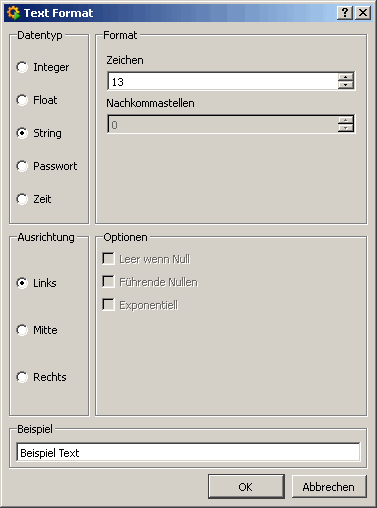Set alignment to Mitte
This screenshot has height=508, width=377.
37,330
